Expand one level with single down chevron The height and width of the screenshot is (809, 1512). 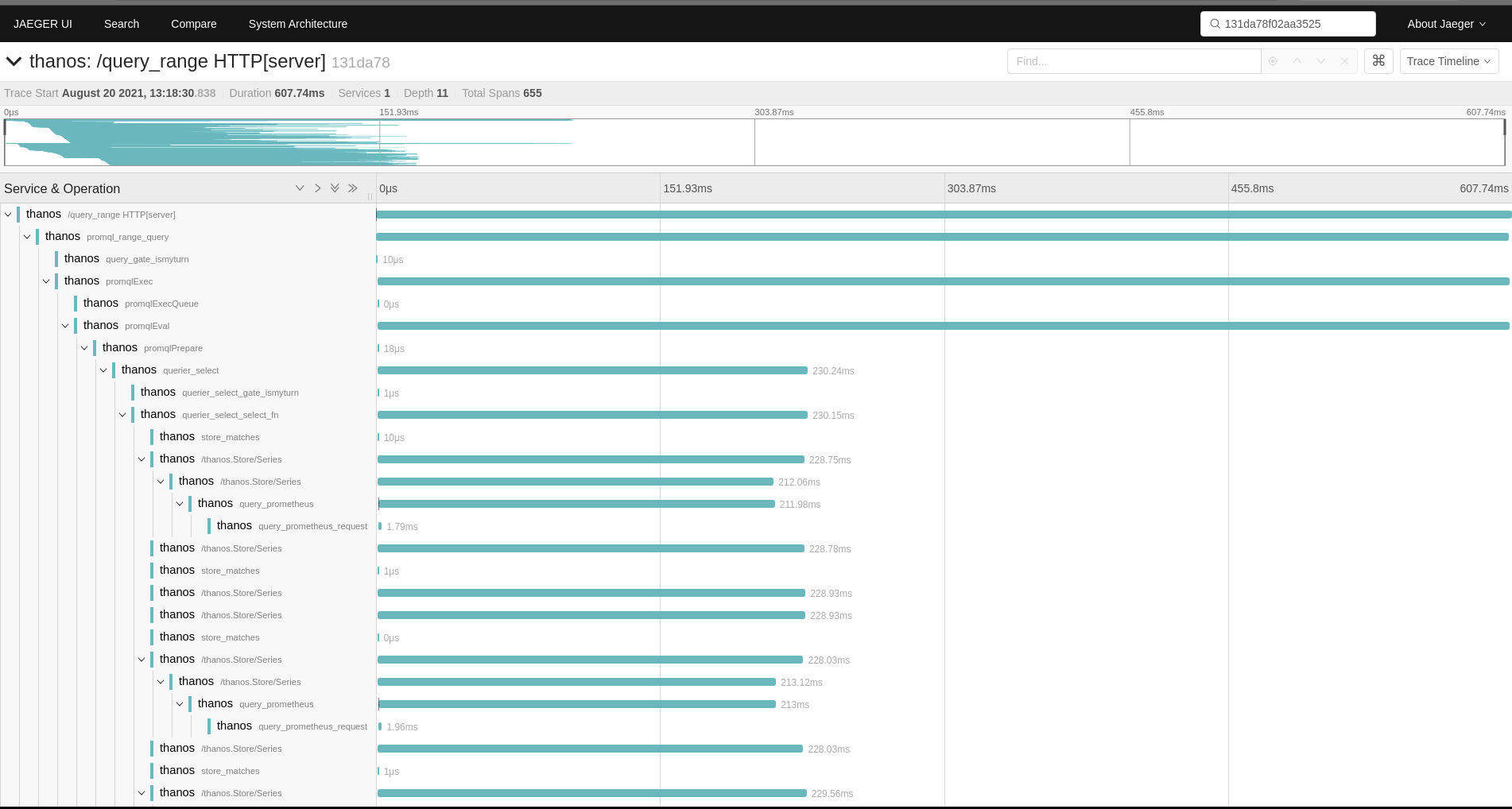(300, 188)
